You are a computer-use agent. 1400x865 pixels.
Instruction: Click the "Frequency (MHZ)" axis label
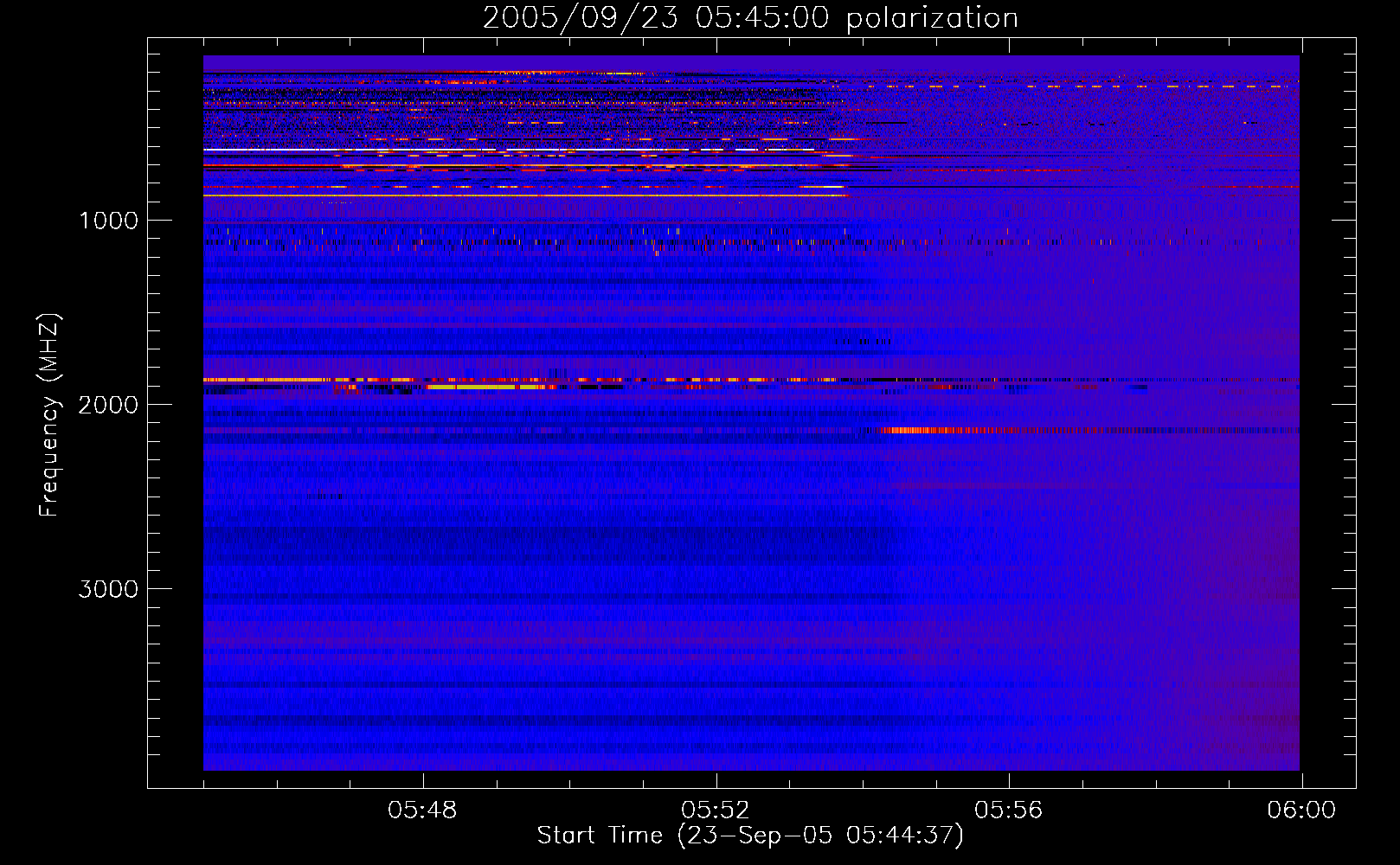49,415
